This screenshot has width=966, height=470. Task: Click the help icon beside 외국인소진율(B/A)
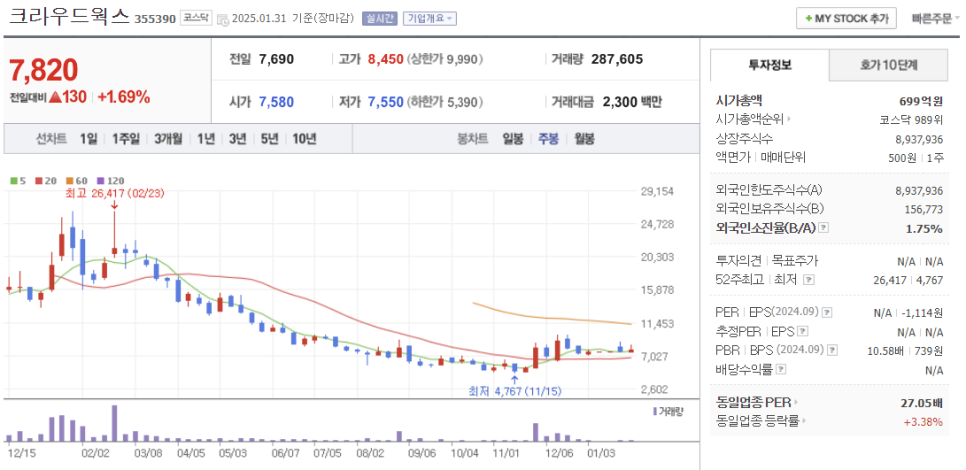pyautogui.click(x=823, y=229)
